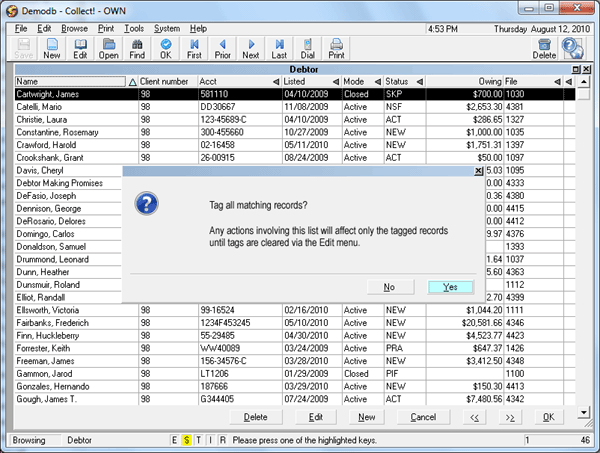
Task: Confirm tagging by clicking Yes
Action: tap(450, 287)
